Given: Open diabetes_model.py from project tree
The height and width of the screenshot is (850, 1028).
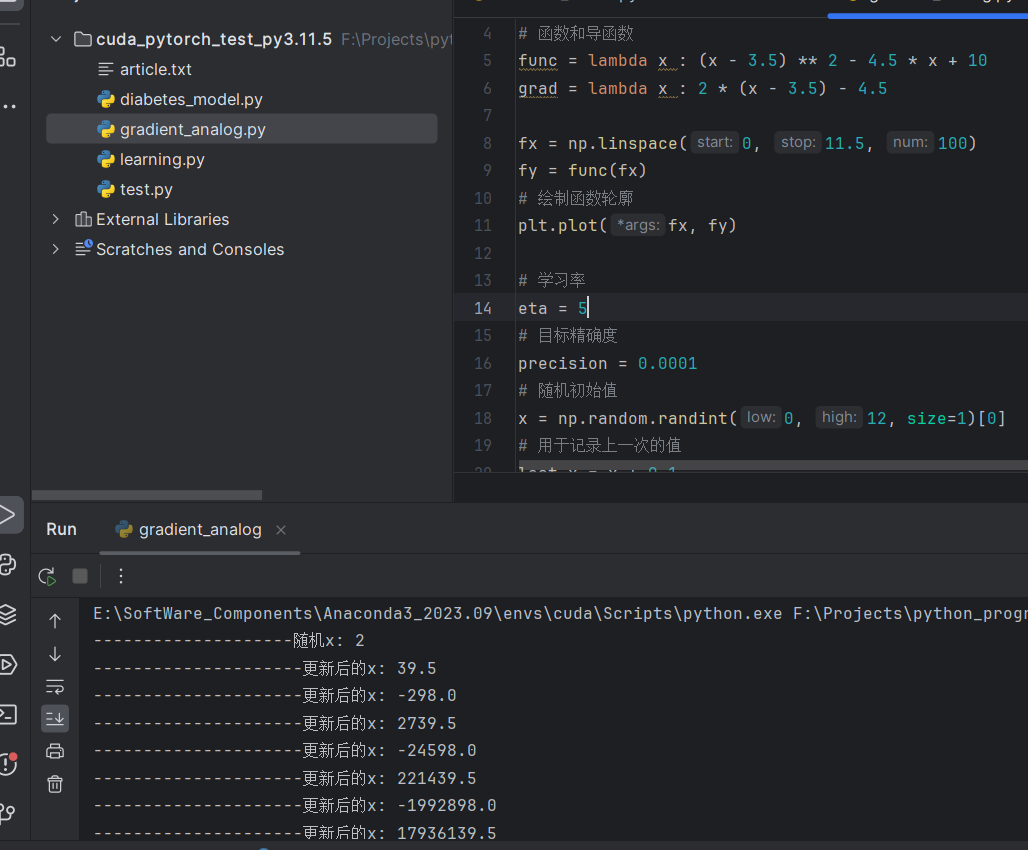Looking at the screenshot, I should (x=190, y=99).
